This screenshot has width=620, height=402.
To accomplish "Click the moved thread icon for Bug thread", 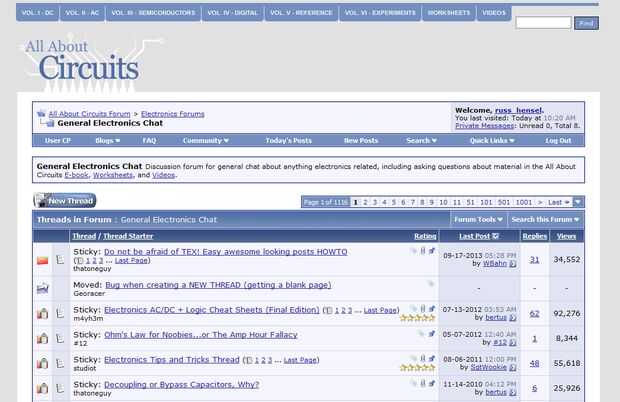I will [x=43, y=289].
